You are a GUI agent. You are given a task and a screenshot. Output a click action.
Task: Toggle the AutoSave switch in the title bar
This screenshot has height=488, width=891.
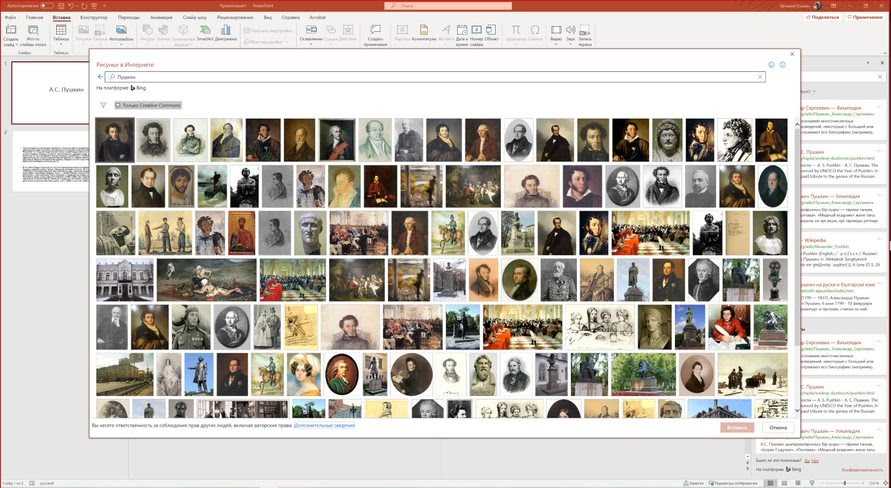(x=46, y=5)
